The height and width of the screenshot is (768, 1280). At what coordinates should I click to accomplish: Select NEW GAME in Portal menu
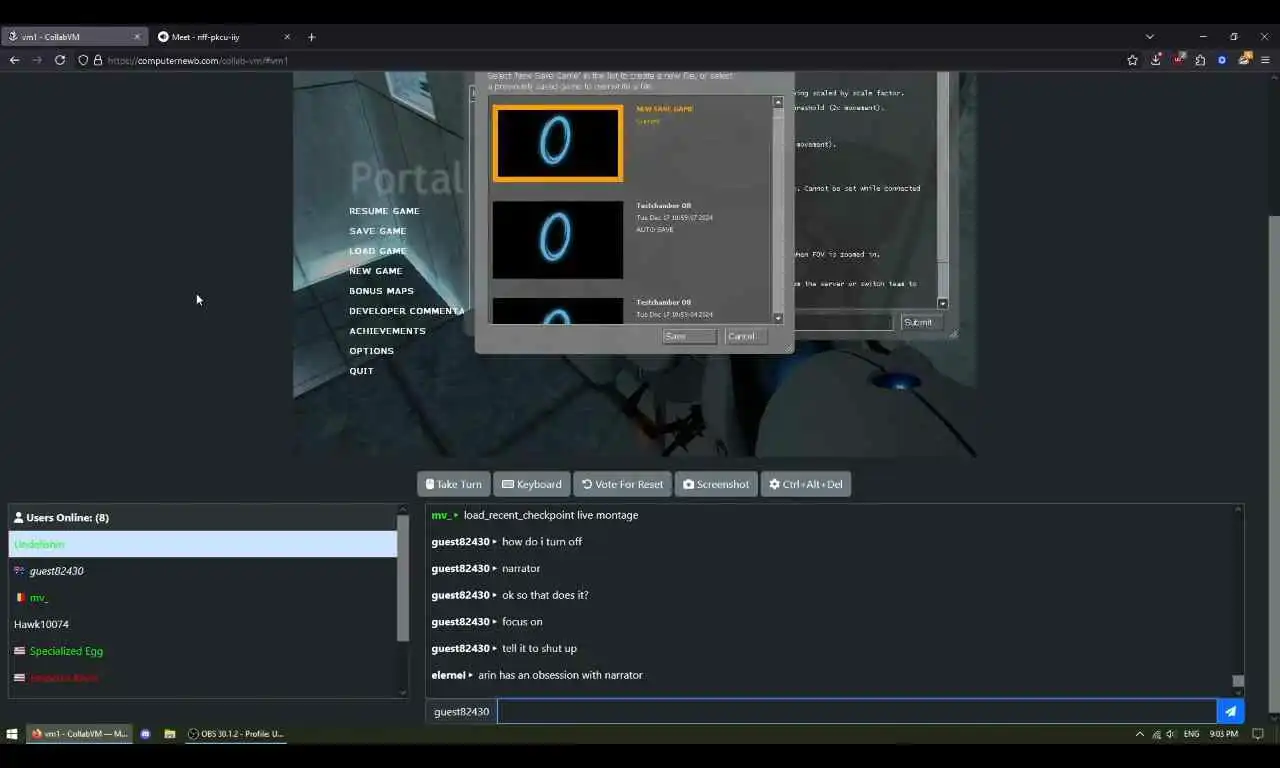point(376,271)
